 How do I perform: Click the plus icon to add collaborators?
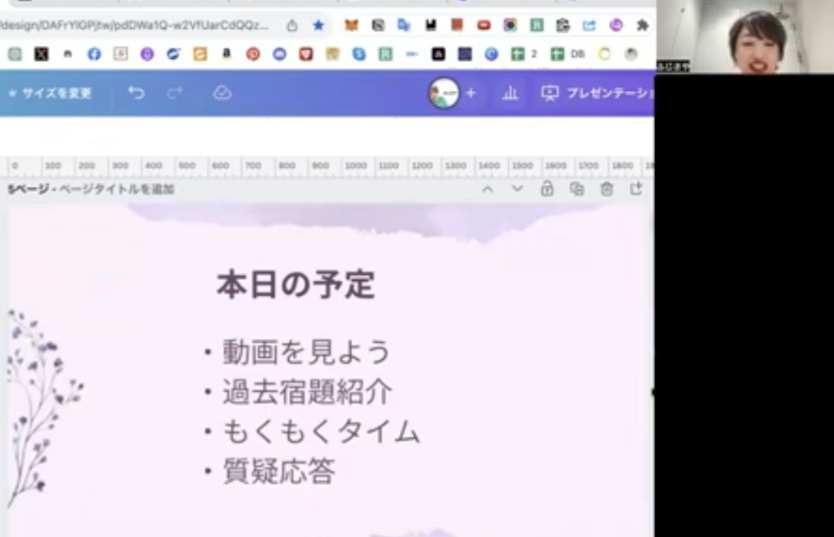(471, 93)
